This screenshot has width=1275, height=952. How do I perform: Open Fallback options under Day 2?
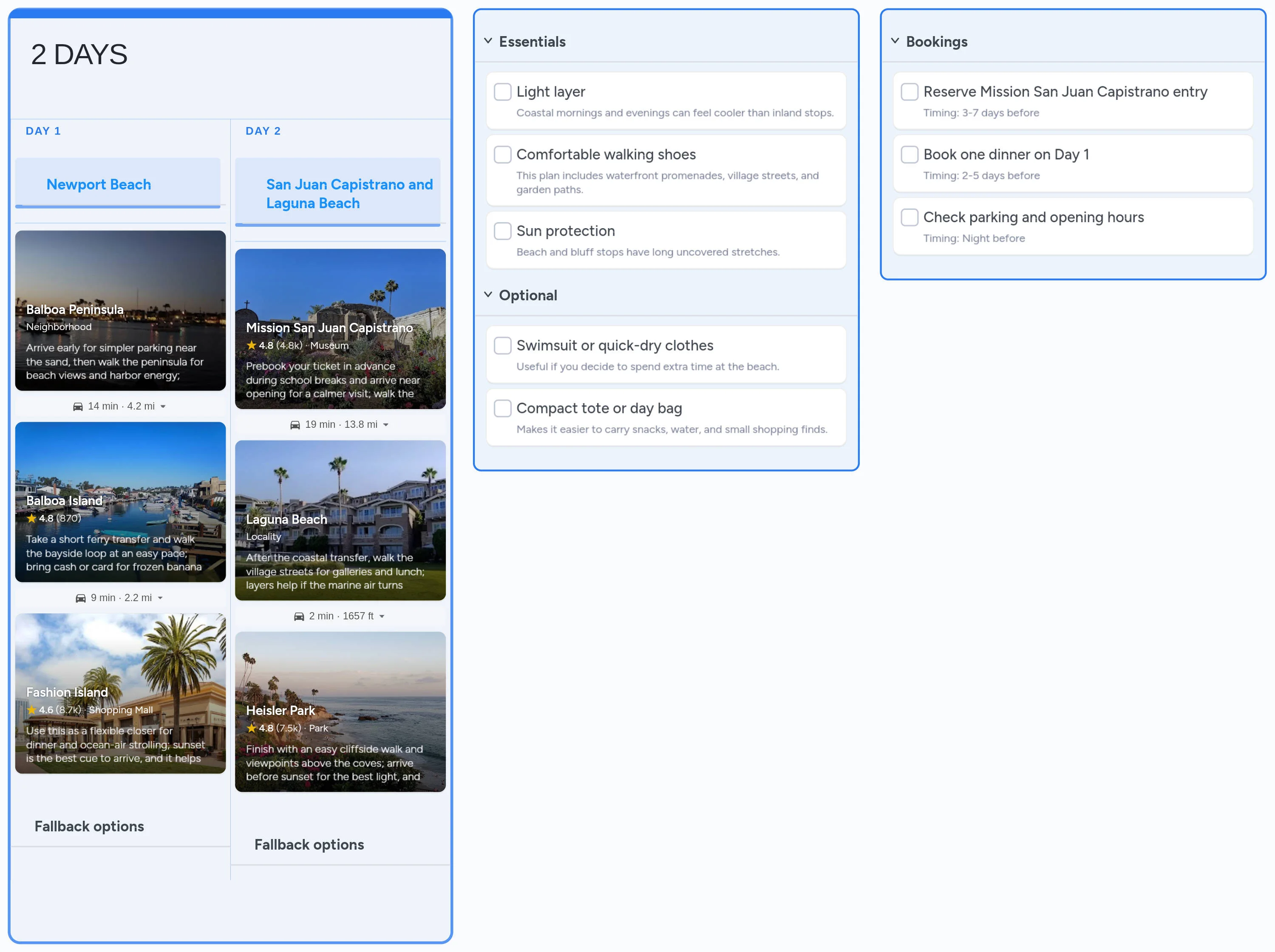(309, 844)
